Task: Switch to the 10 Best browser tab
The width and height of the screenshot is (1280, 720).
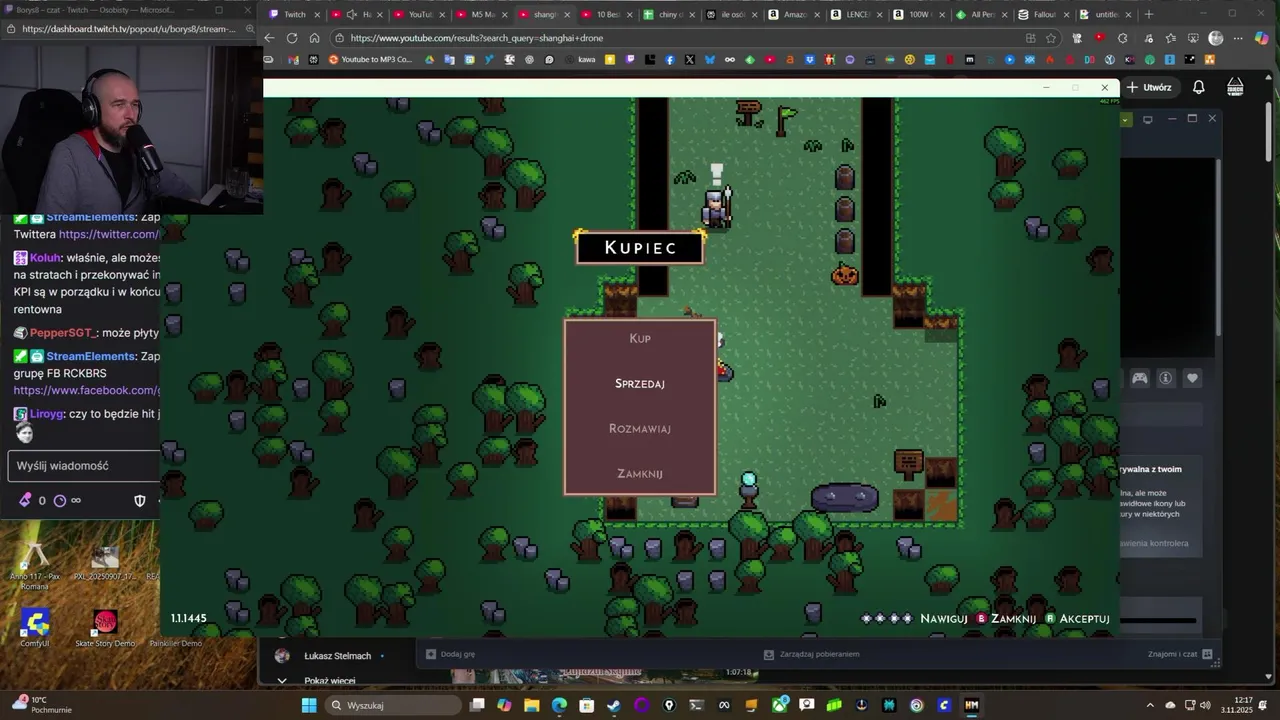Action: click(608, 14)
